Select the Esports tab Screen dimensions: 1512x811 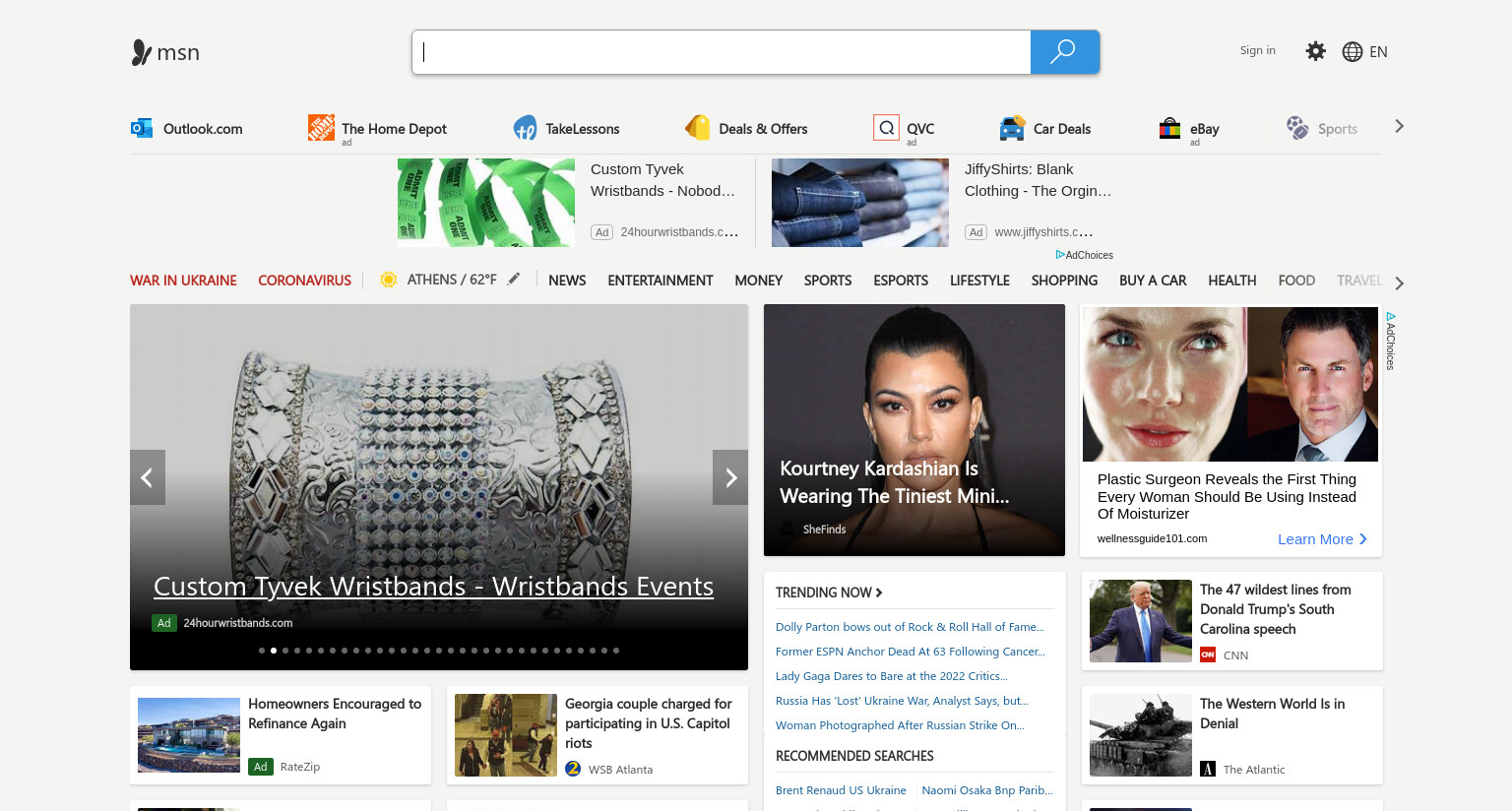tap(901, 281)
